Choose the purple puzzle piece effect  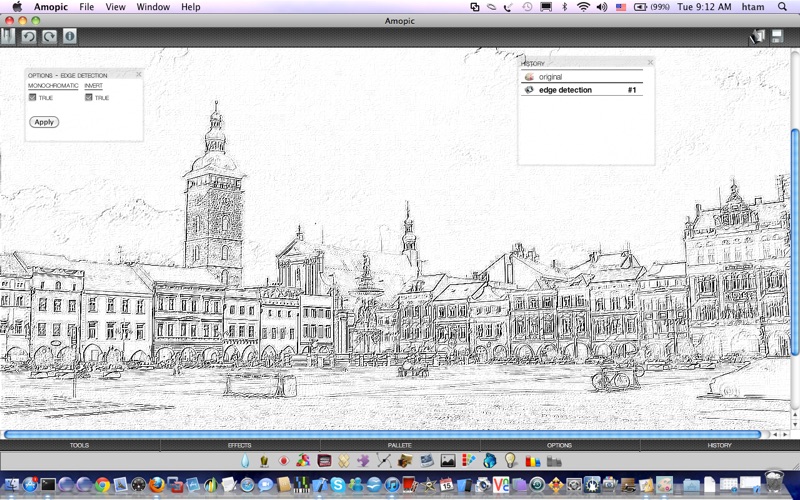(x=363, y=461)
